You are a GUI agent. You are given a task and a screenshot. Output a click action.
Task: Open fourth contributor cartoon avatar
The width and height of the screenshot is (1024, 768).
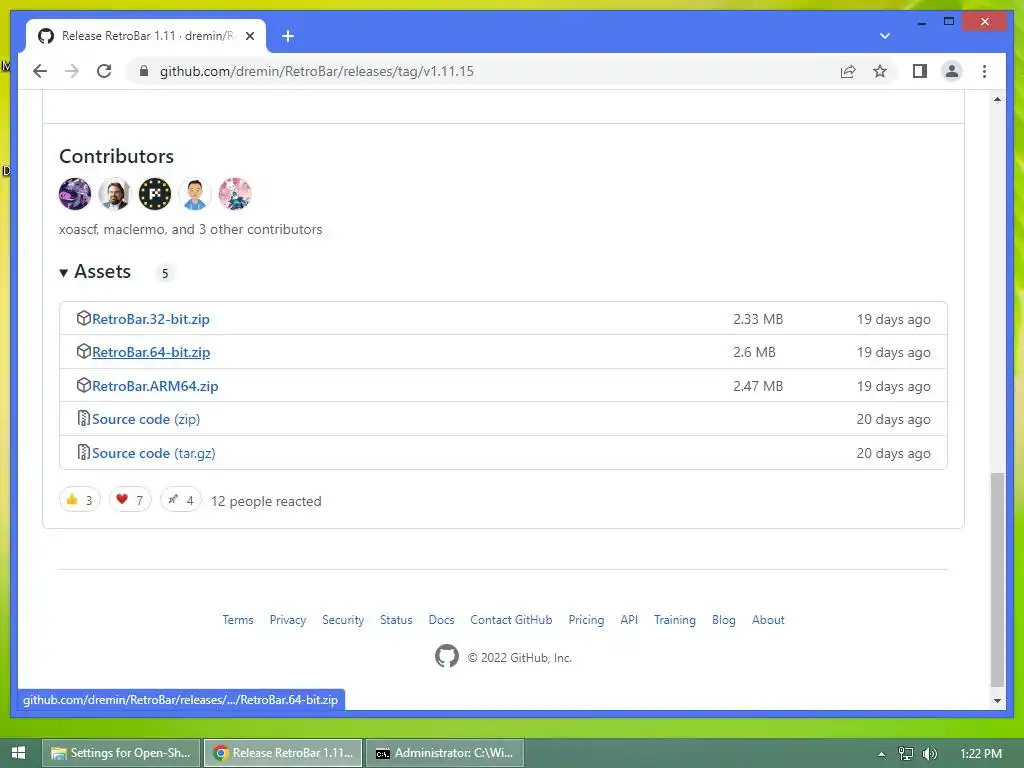pos(195,194)
